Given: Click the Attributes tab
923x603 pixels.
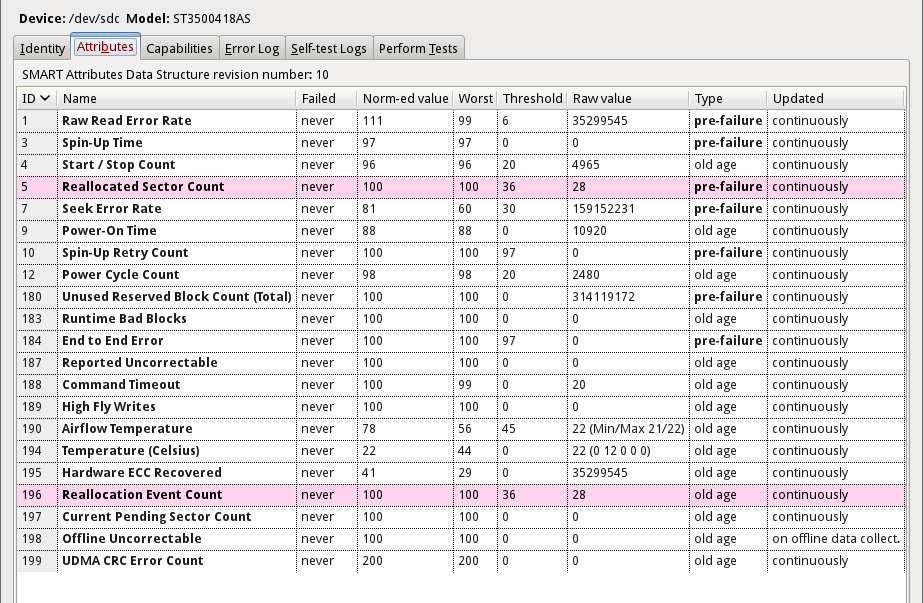Looking at the screenshot, I should 104,47.
